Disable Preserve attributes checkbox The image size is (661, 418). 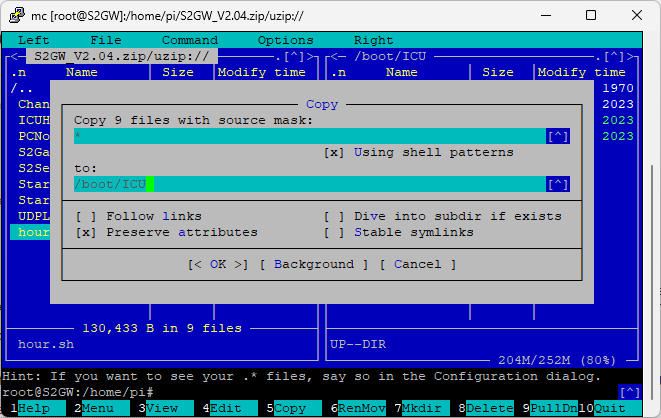click(87, 232)
